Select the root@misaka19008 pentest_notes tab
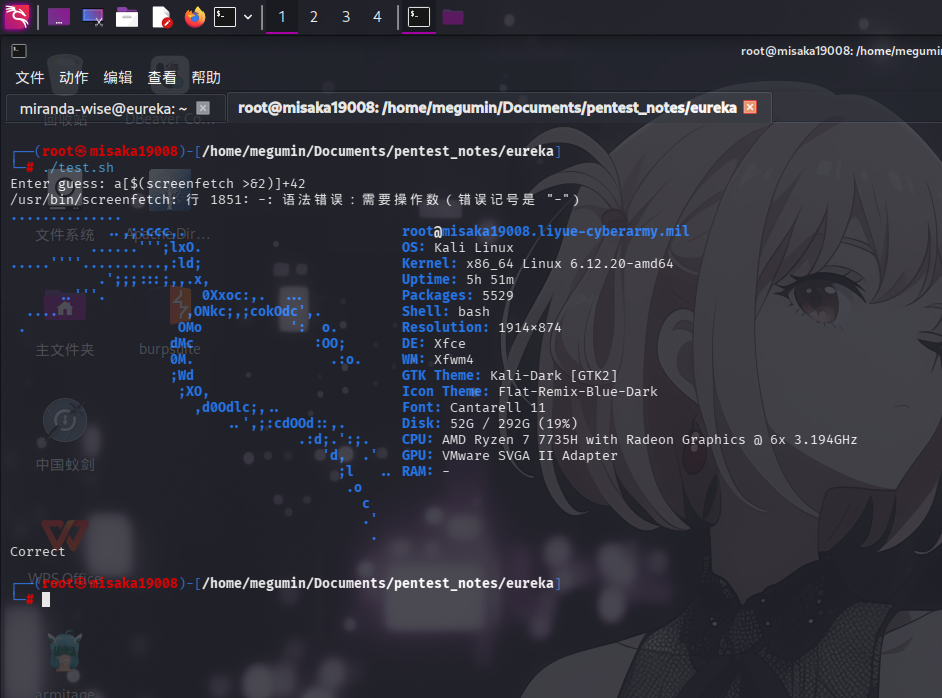Viewport: 942px width, 698px height. (487, 108)
